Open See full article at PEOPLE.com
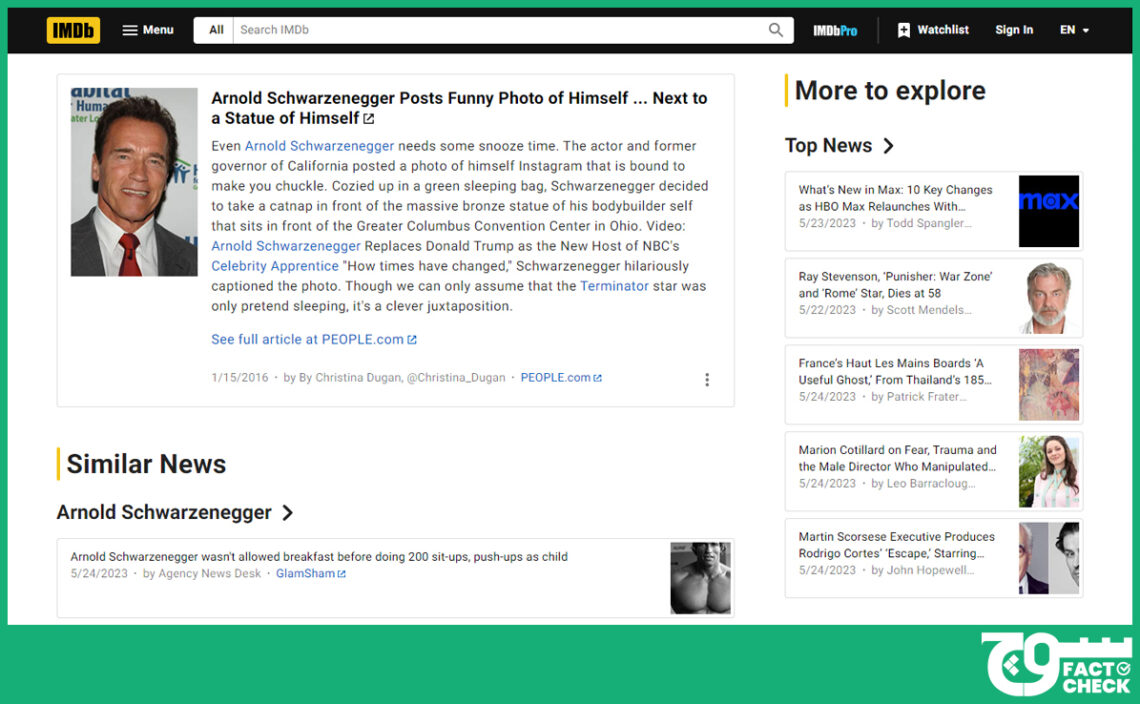The height and width of the screenshot is (704, 1140). pyautogui.click(x=313, y=340)
